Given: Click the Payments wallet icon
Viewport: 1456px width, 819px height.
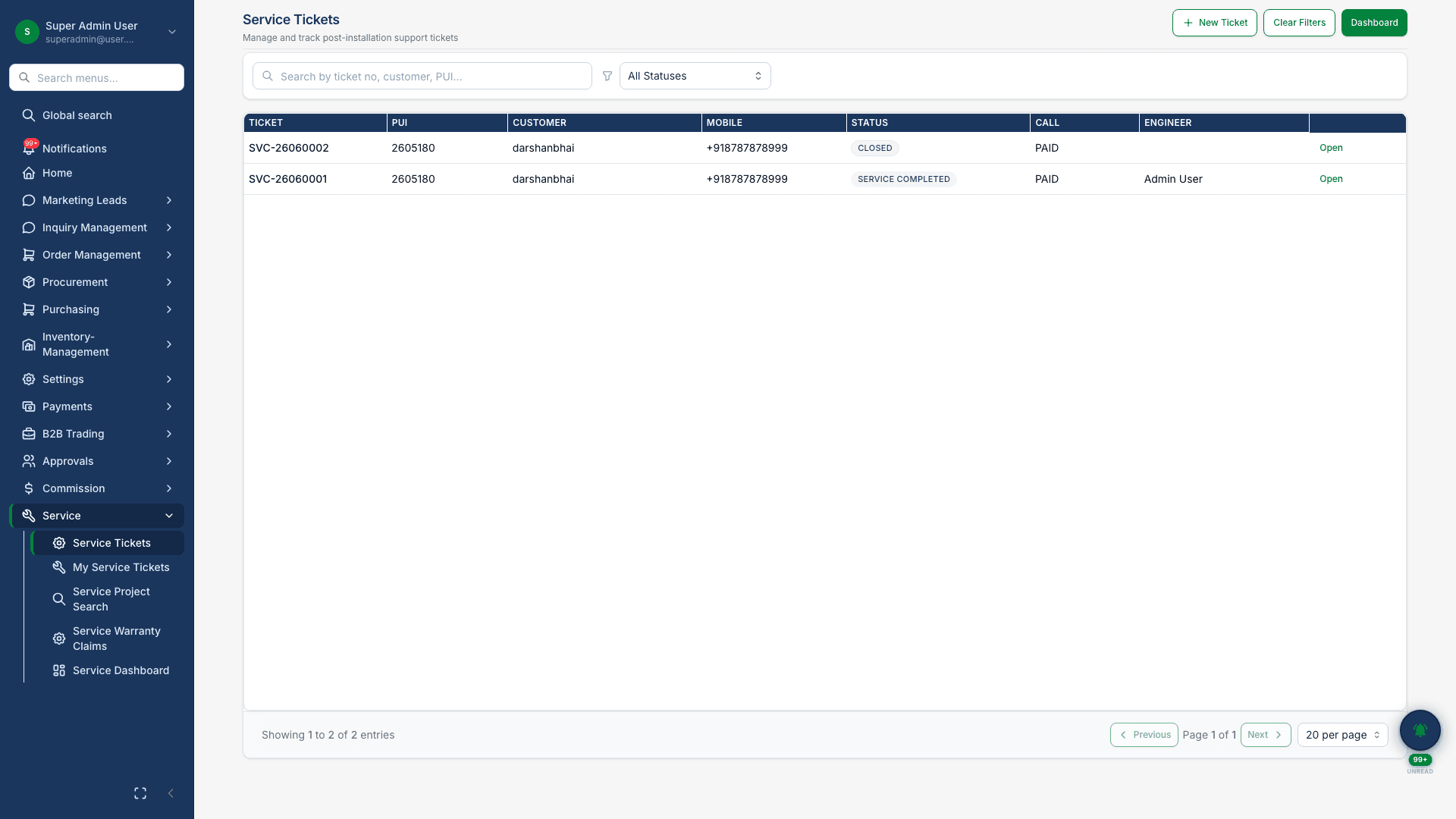Looking at the screenshot, I should pos(29,406).
